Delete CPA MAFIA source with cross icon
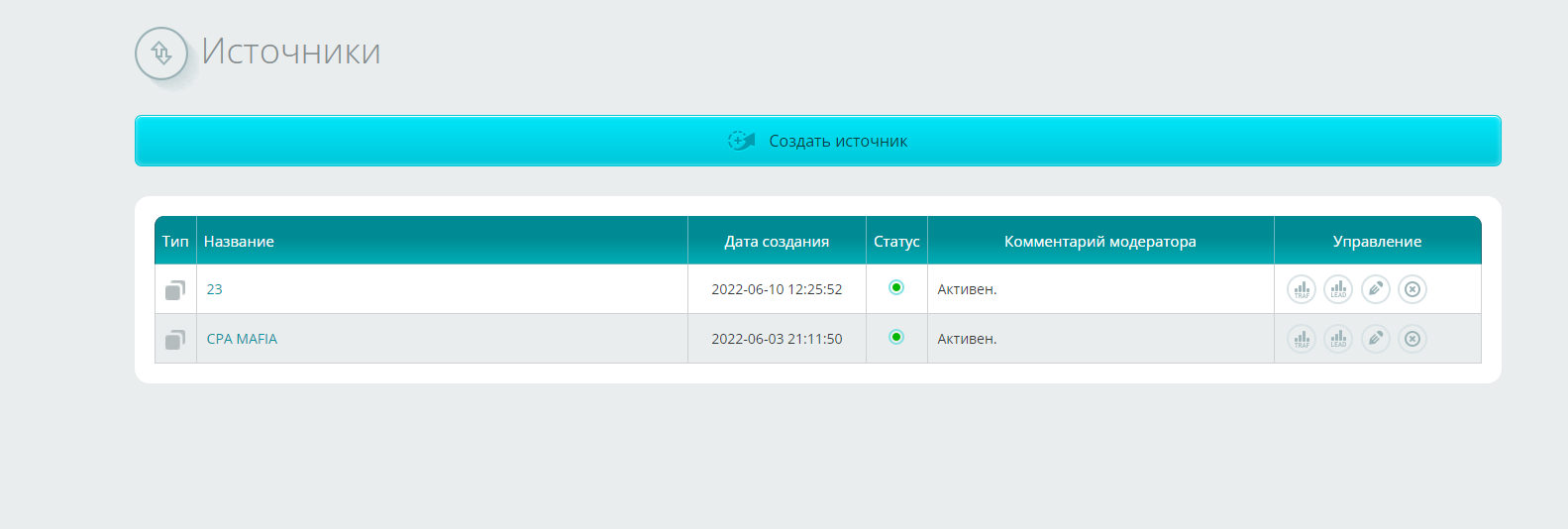The image size is (1568, 529). pos(1412,339)
